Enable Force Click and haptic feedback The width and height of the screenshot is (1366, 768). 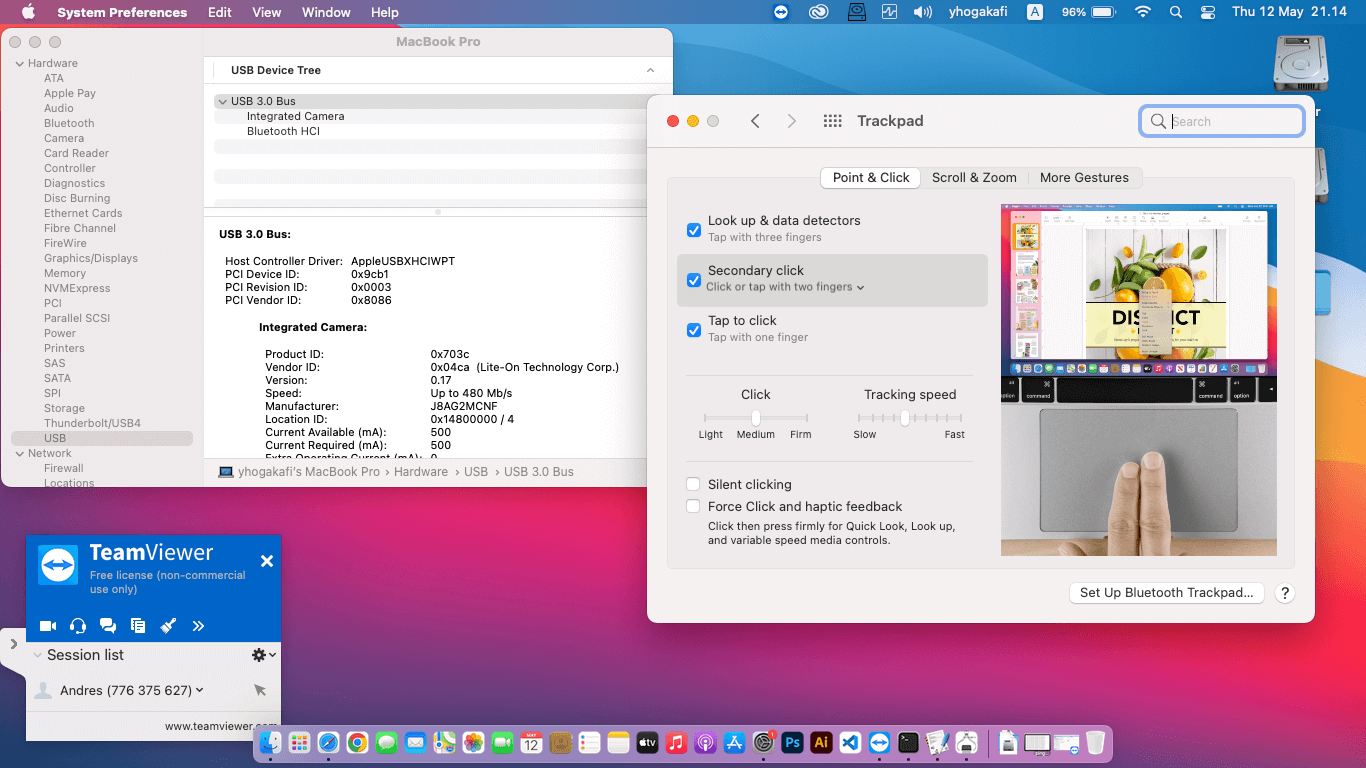[693, 507]
